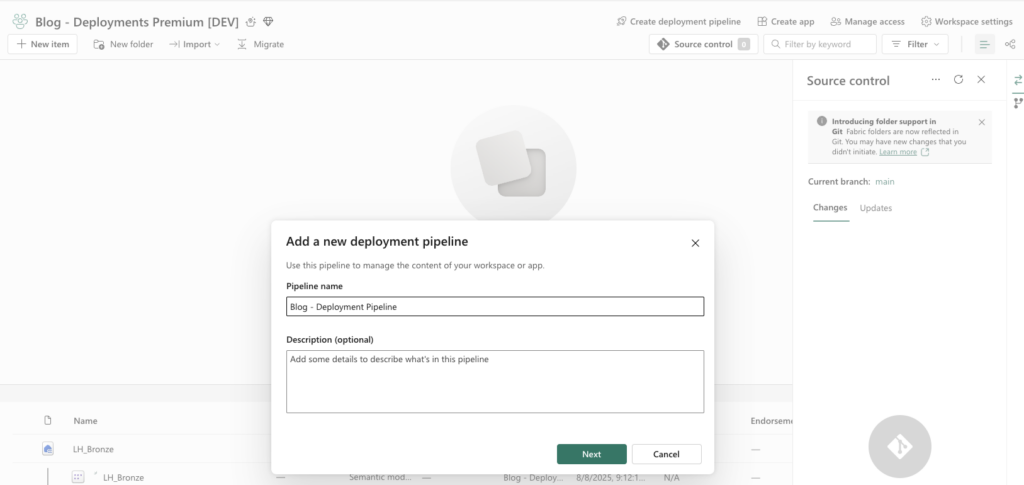Dismiss the Git folder support notification
Viewport: 1024px width, 485px height.
click(981, 122)
